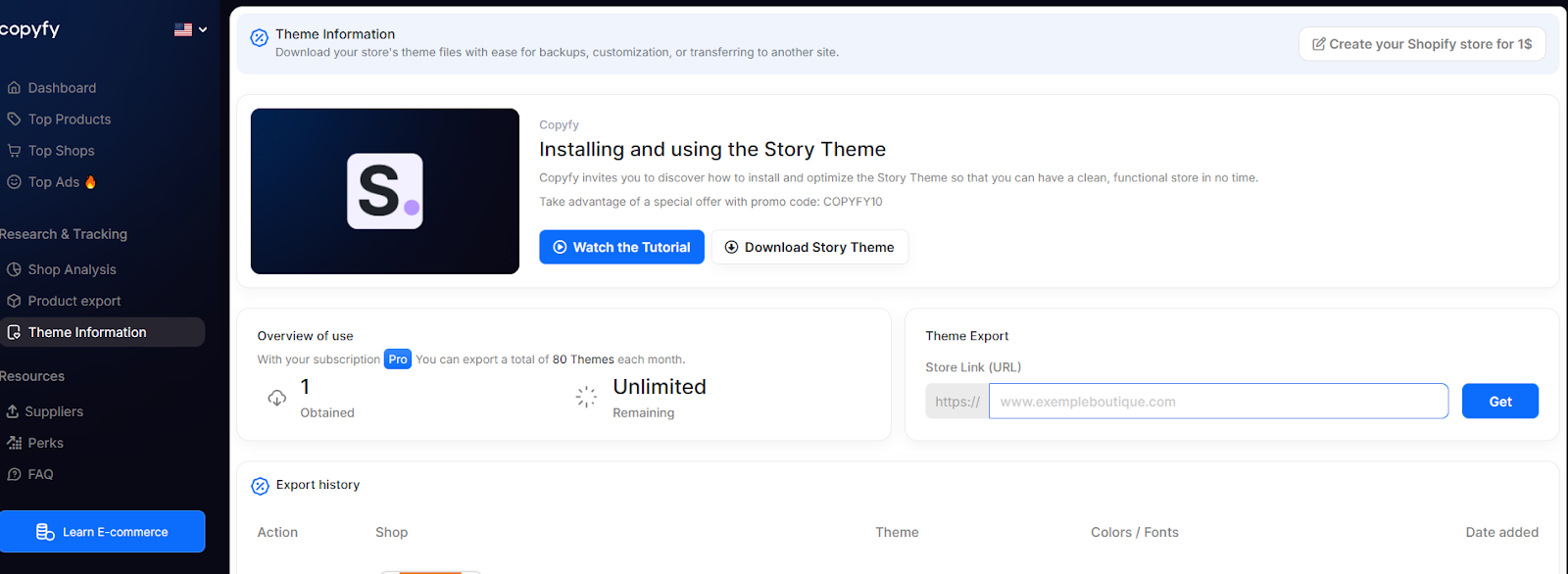Screen dimensions: 1568x574
Task: Click the promo code COPYFY10 text
Action: coord(853,202)
